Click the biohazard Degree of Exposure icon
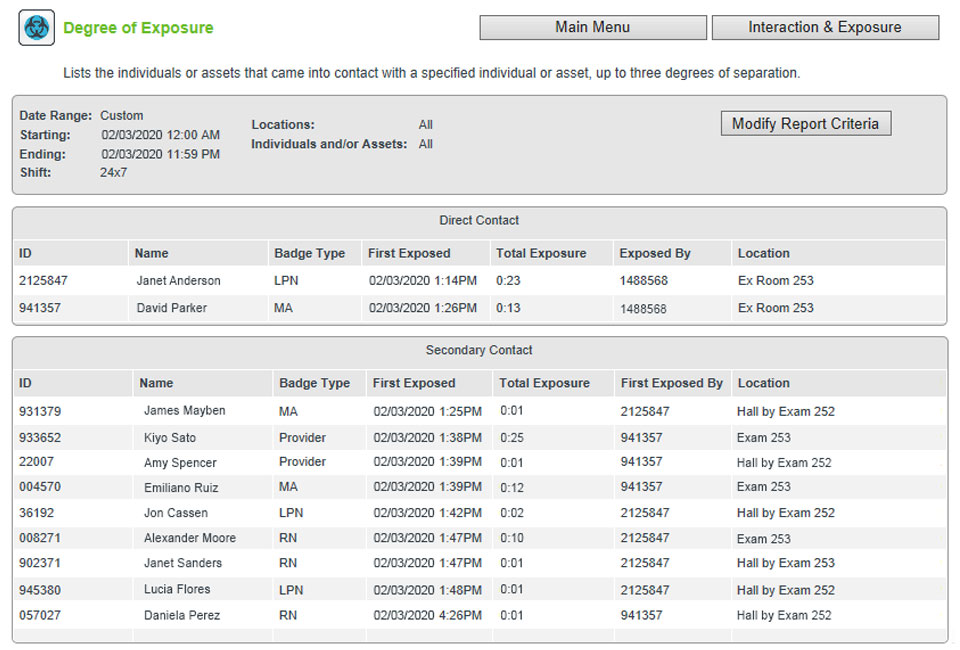This screenshot has width=960, height=650. [x=36, y=28]
